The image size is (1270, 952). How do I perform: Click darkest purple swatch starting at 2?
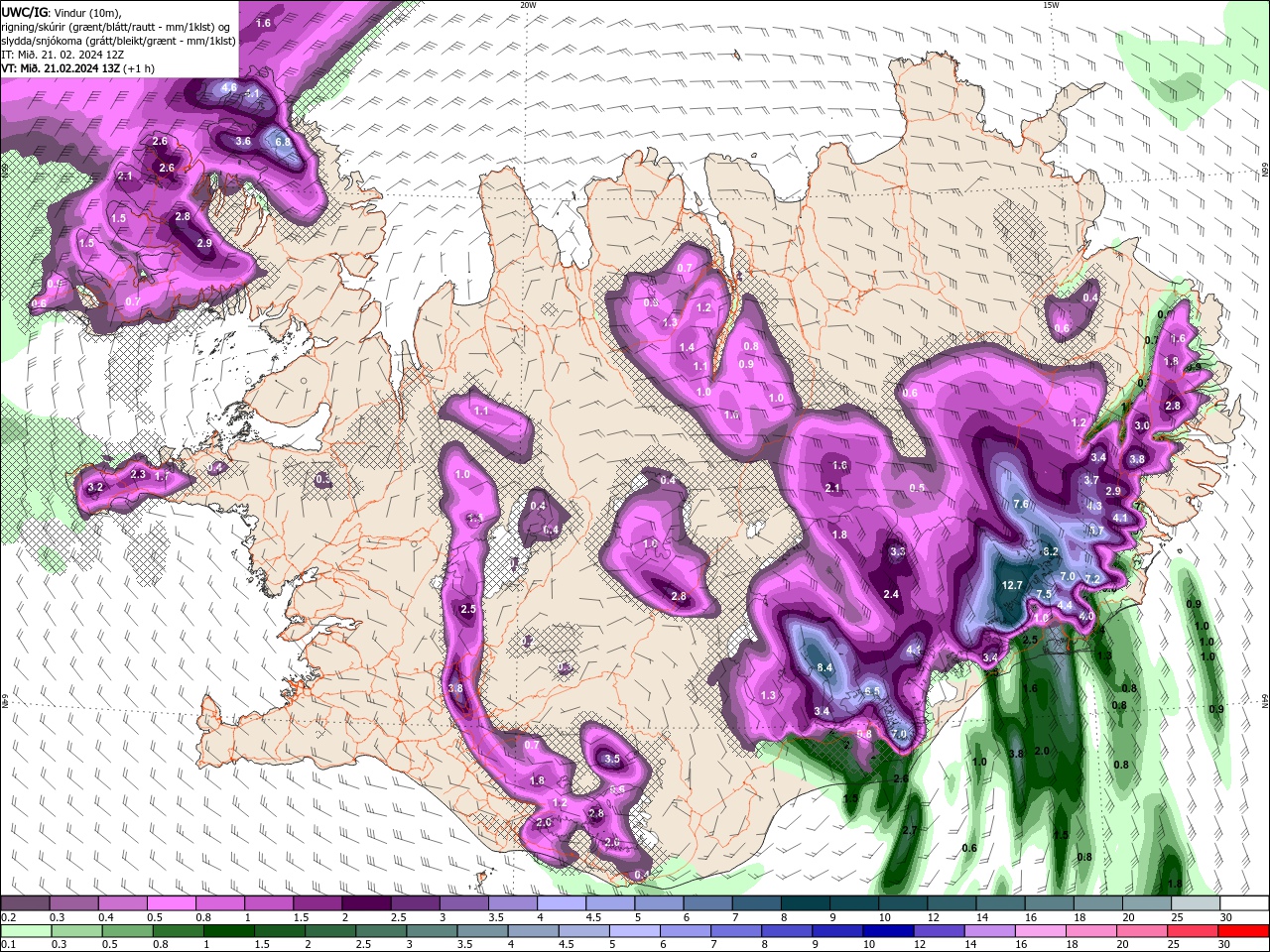click(x=365, y=903)
